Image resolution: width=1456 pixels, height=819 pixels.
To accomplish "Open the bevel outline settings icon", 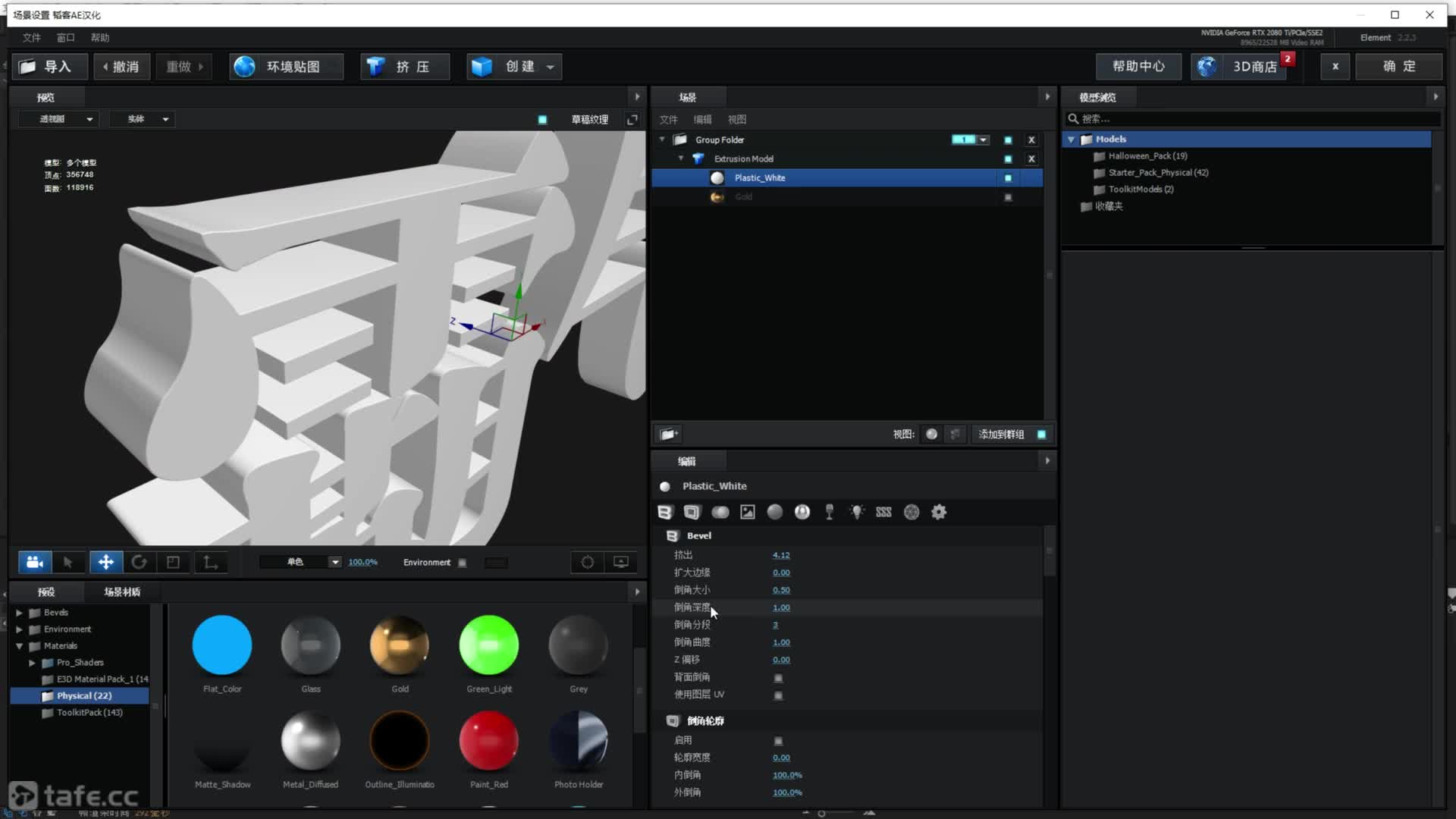I will click(x=692, y=512).
